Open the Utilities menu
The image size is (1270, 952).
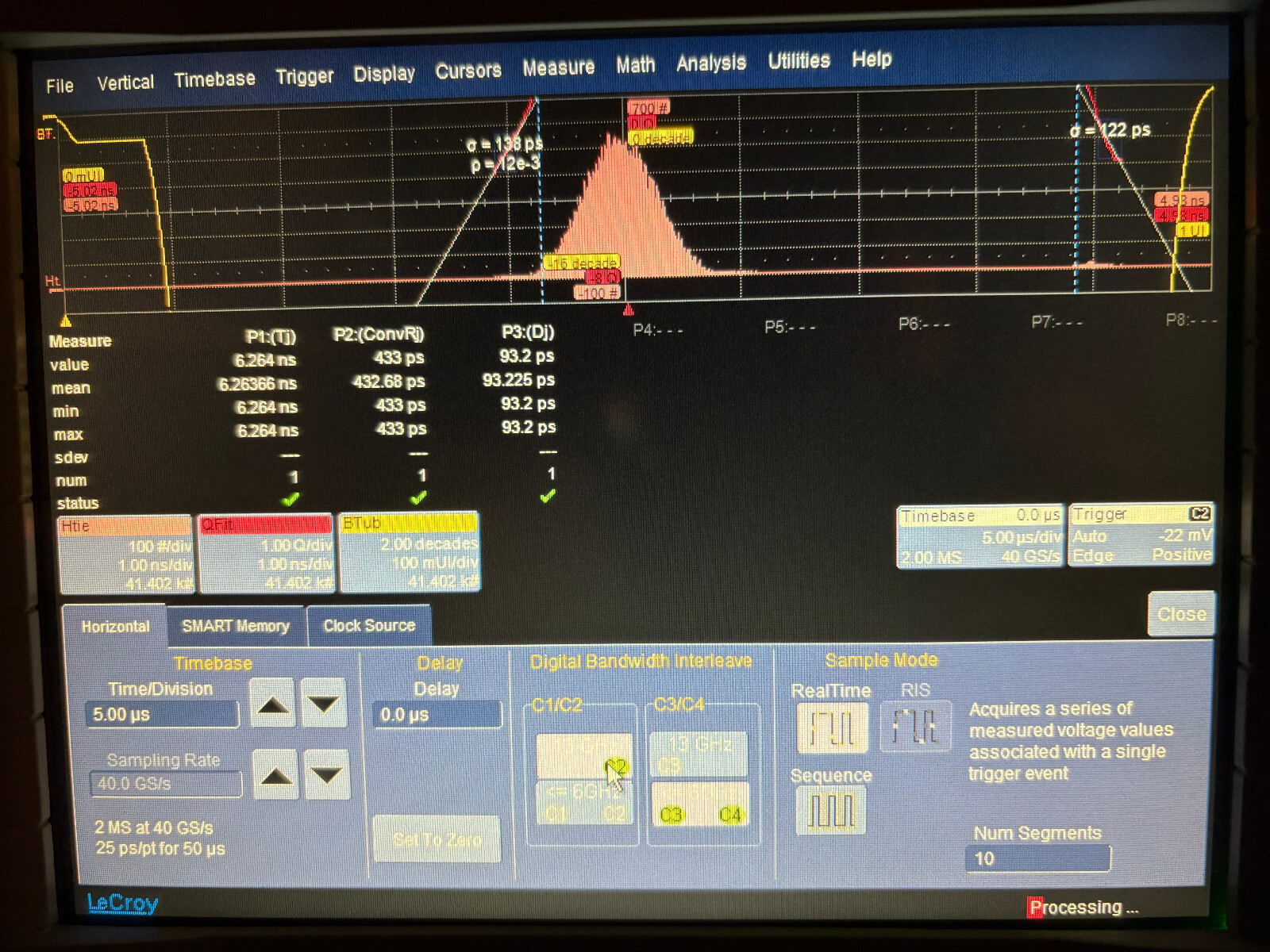(799, 60)
